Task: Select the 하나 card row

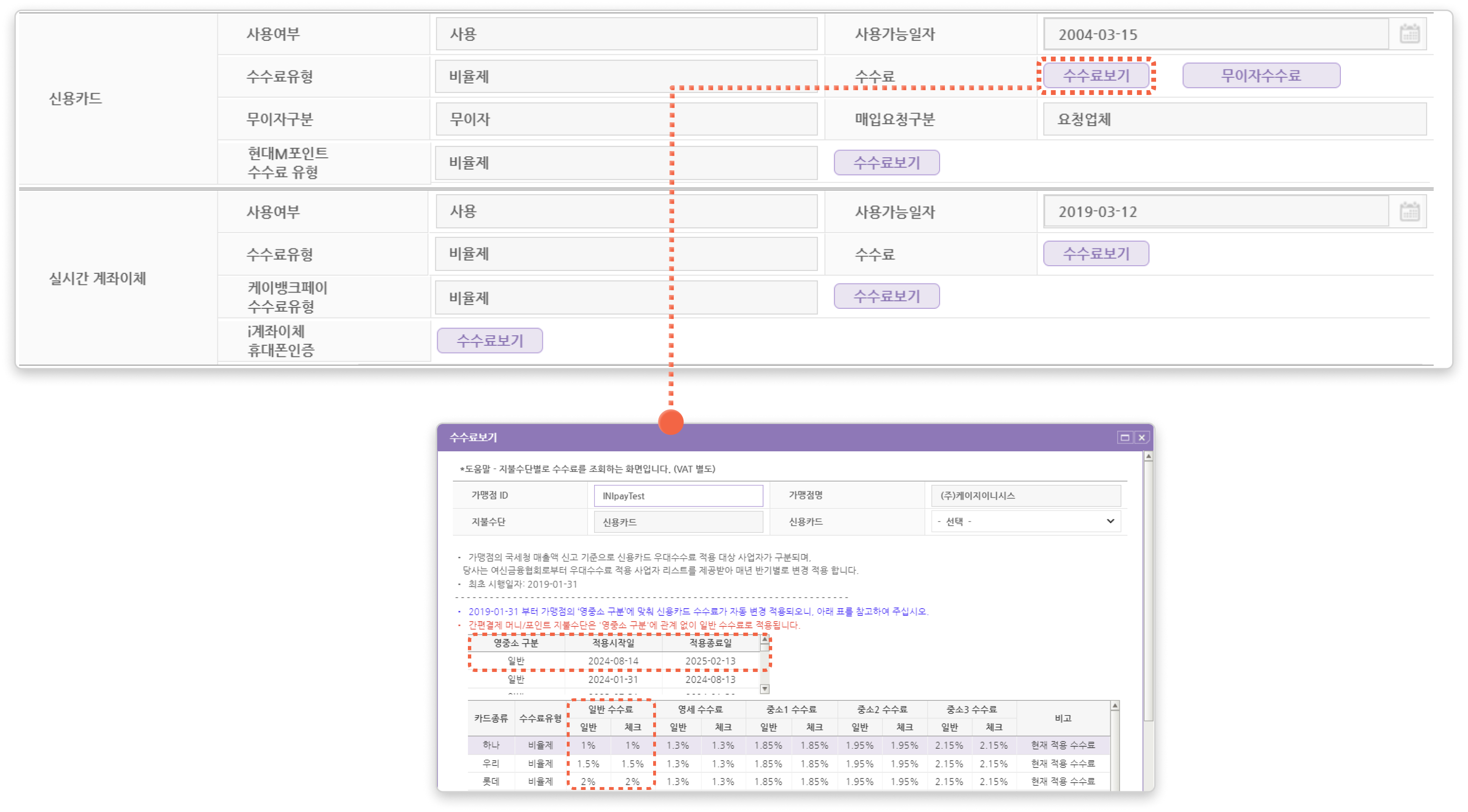Action: [789, 745]
